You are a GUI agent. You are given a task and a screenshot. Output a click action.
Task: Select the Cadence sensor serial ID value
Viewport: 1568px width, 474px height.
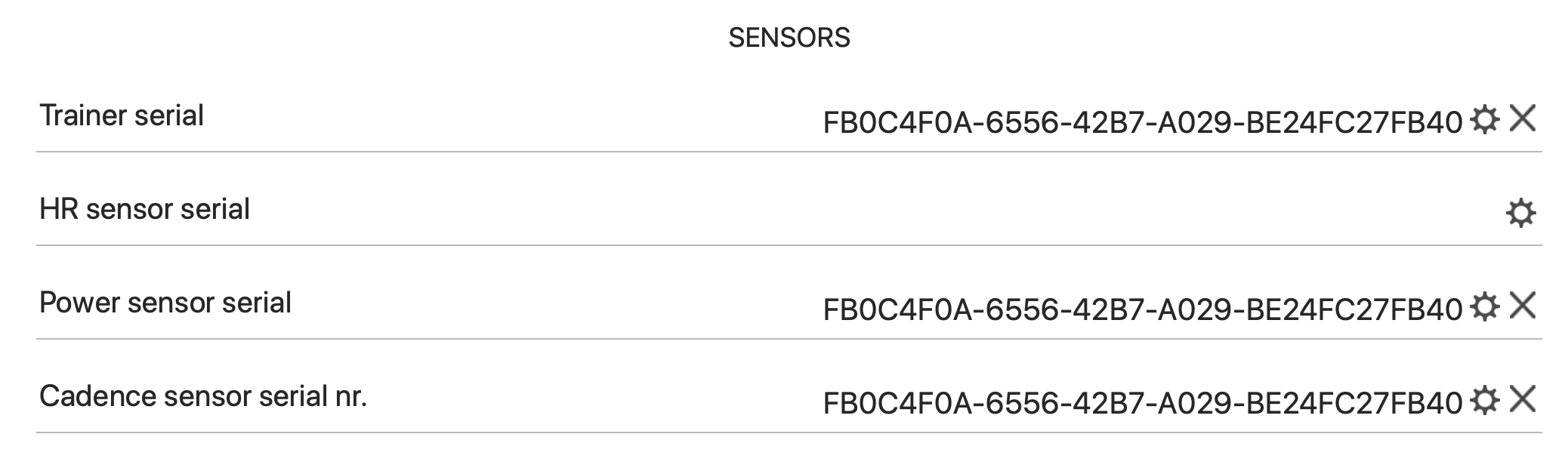click(1142, 402)
